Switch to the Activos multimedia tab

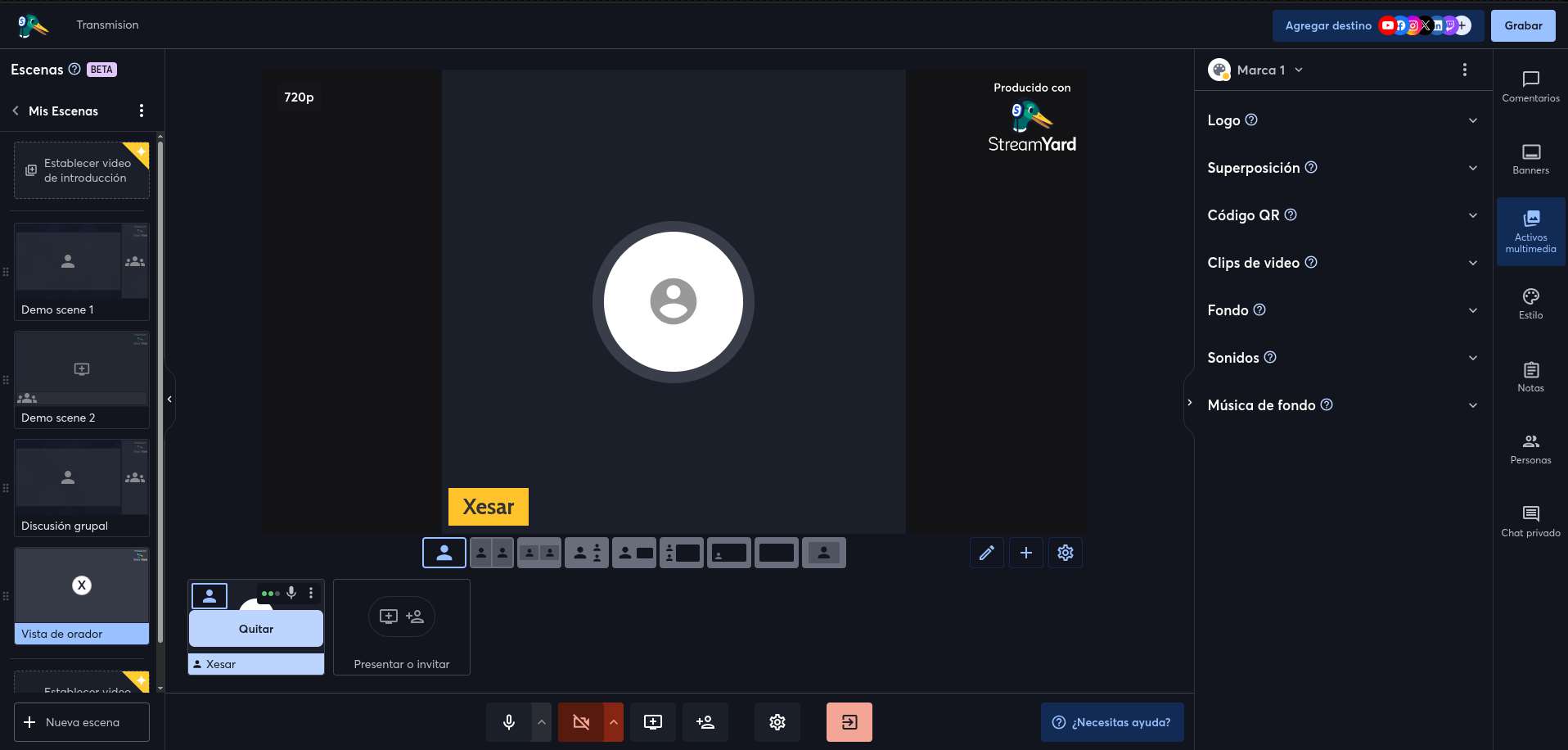click(x=1530, y=232)
